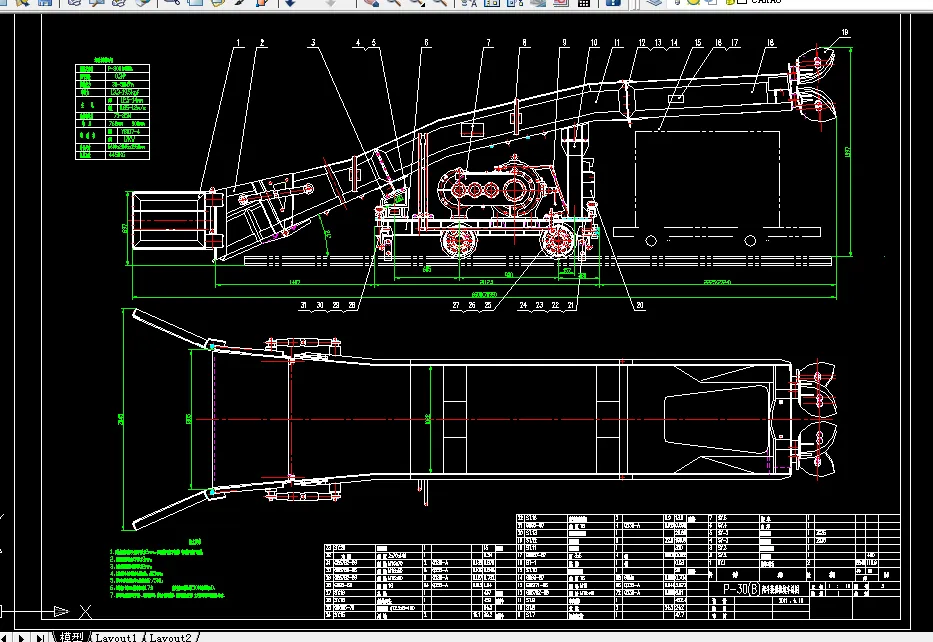Select part balloon number 4

pyautogui.click(x=358, y=42)
